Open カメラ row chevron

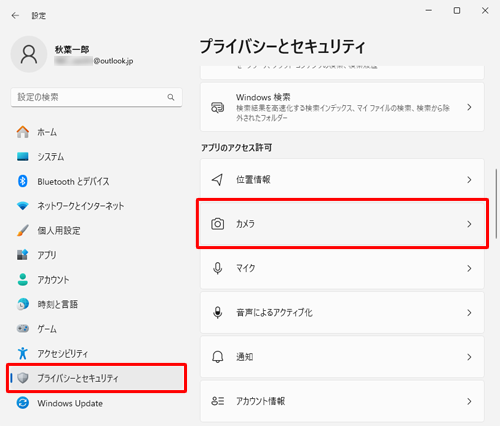[469, 224]
